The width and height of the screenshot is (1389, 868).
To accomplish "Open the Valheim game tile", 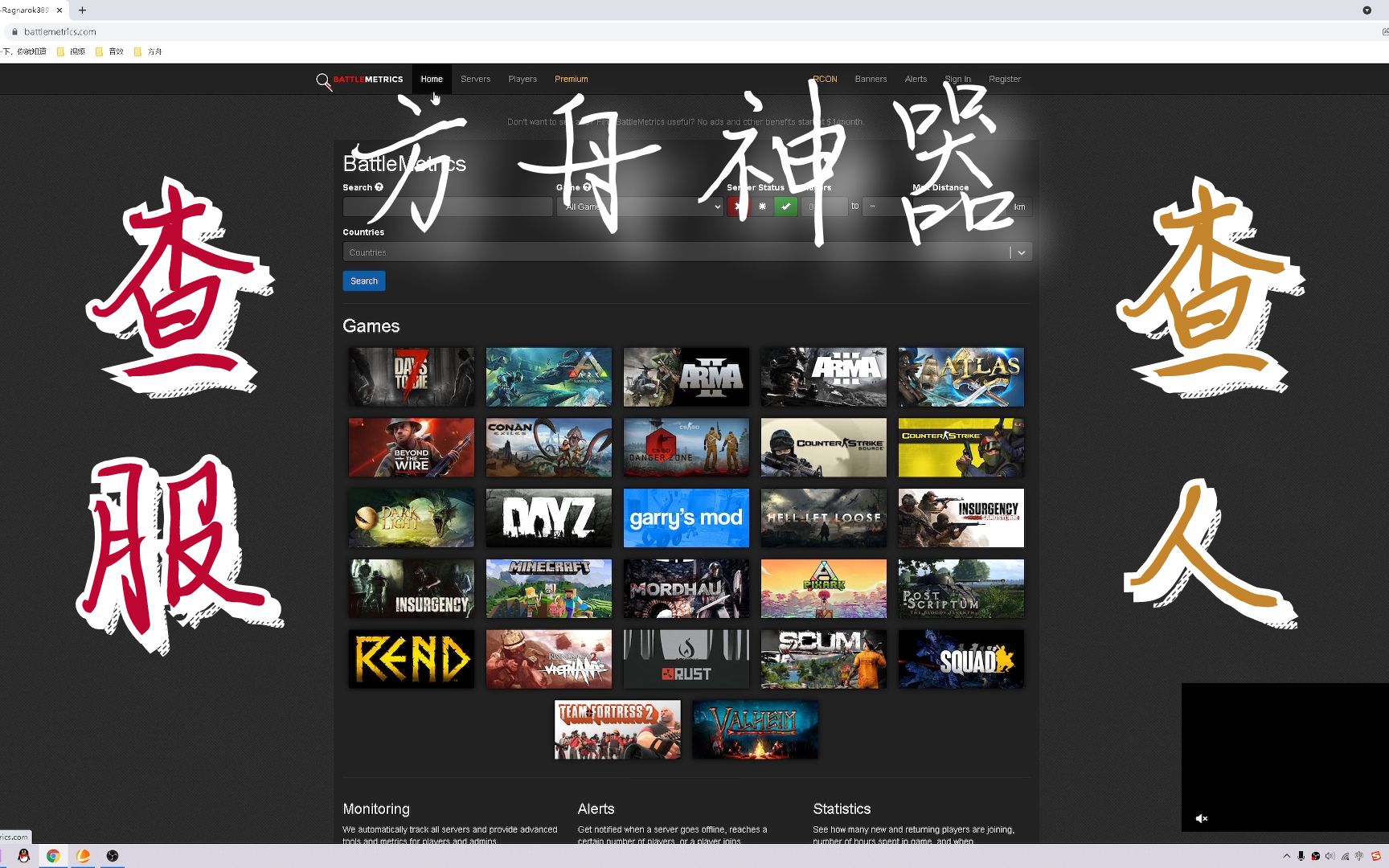I will tap(756, 730).
